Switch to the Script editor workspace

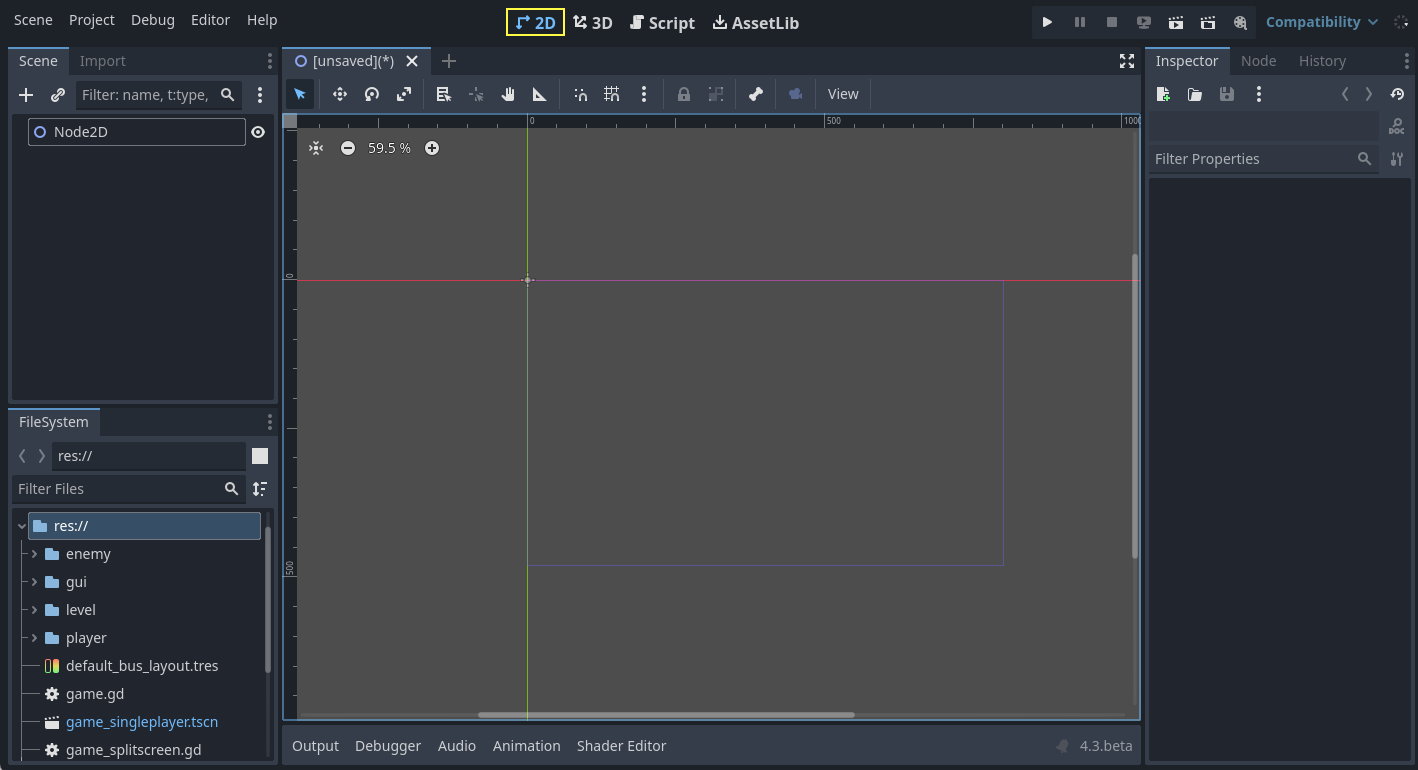662,22
